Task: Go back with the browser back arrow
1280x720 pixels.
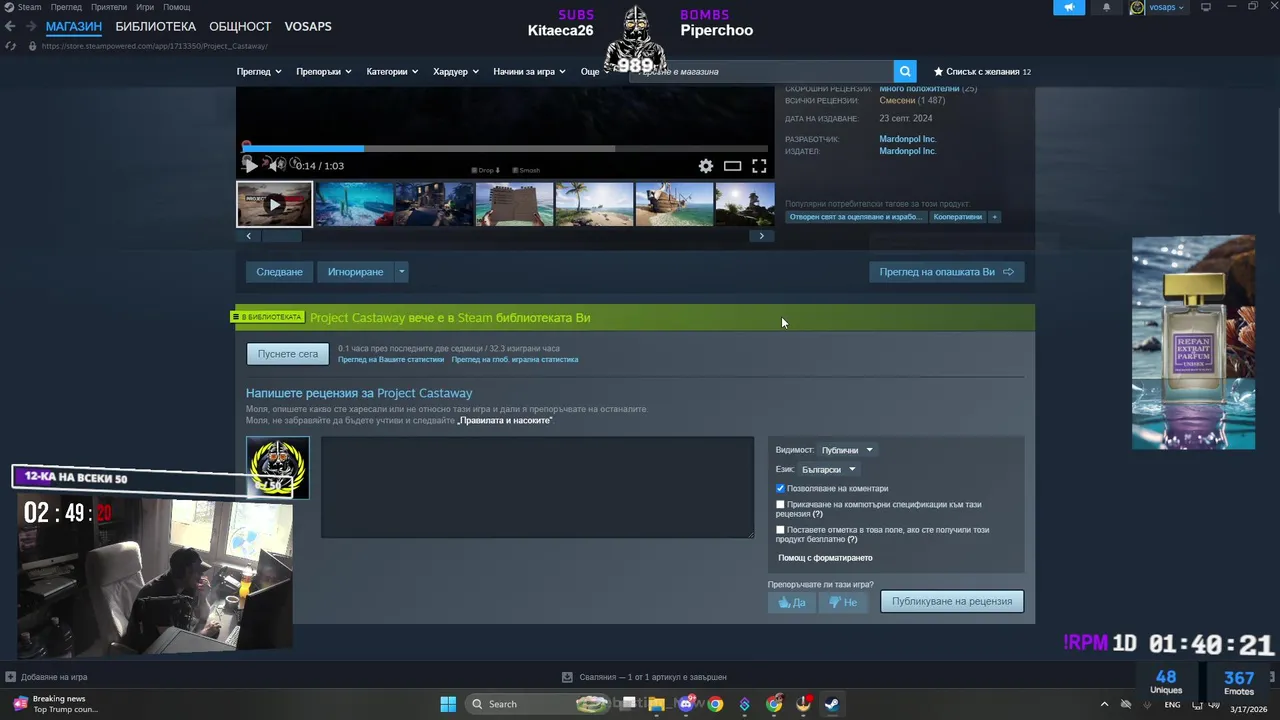Action: point(10,26)
